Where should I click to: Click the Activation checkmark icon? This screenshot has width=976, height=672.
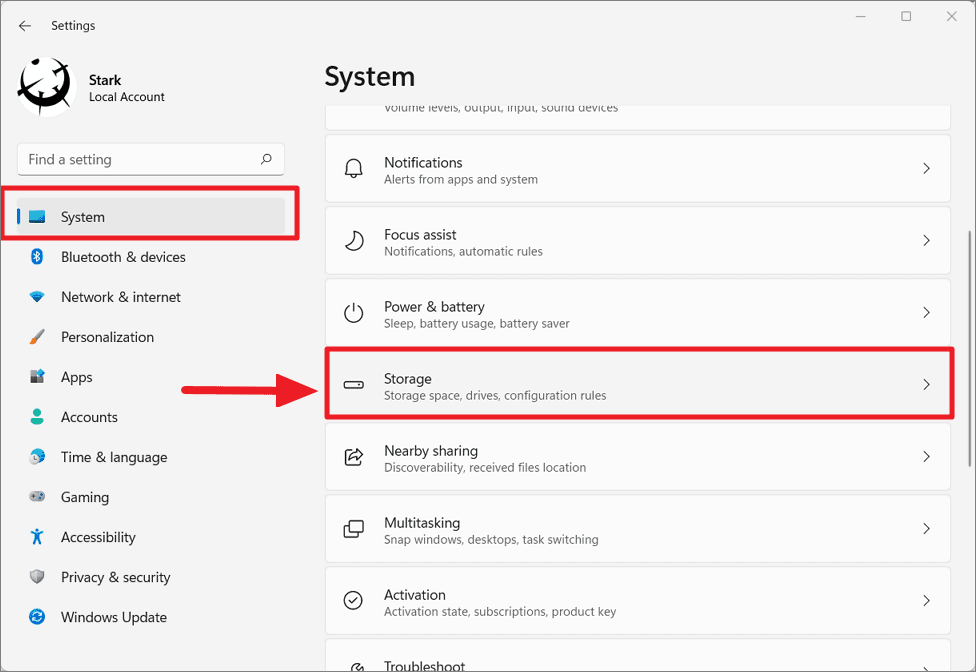pyautogui.click(x=353, y=600)
